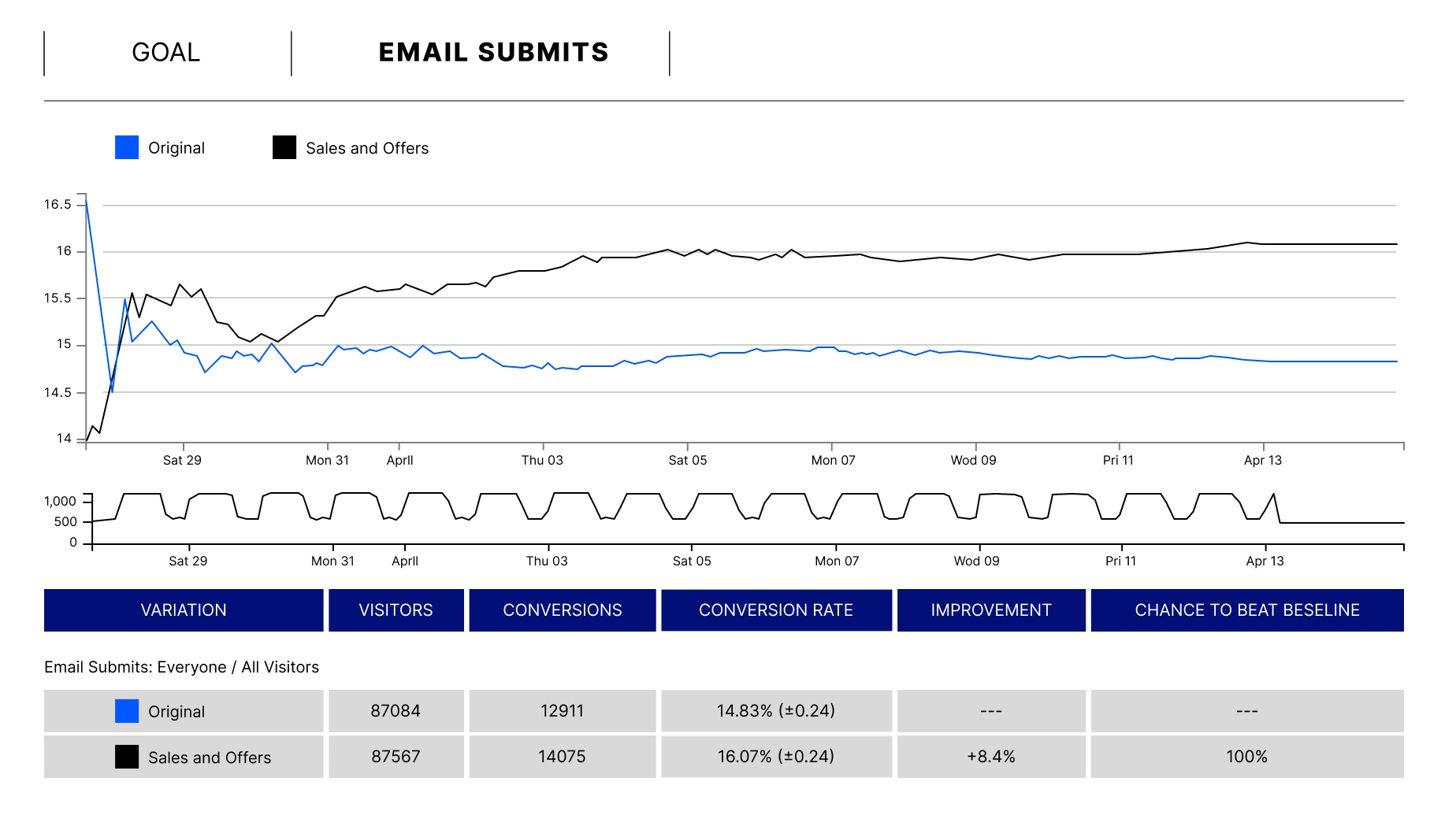The image size is (1456, 819).
Task: Click the IMPROVEMENT column header
Action: pos(991,610)
